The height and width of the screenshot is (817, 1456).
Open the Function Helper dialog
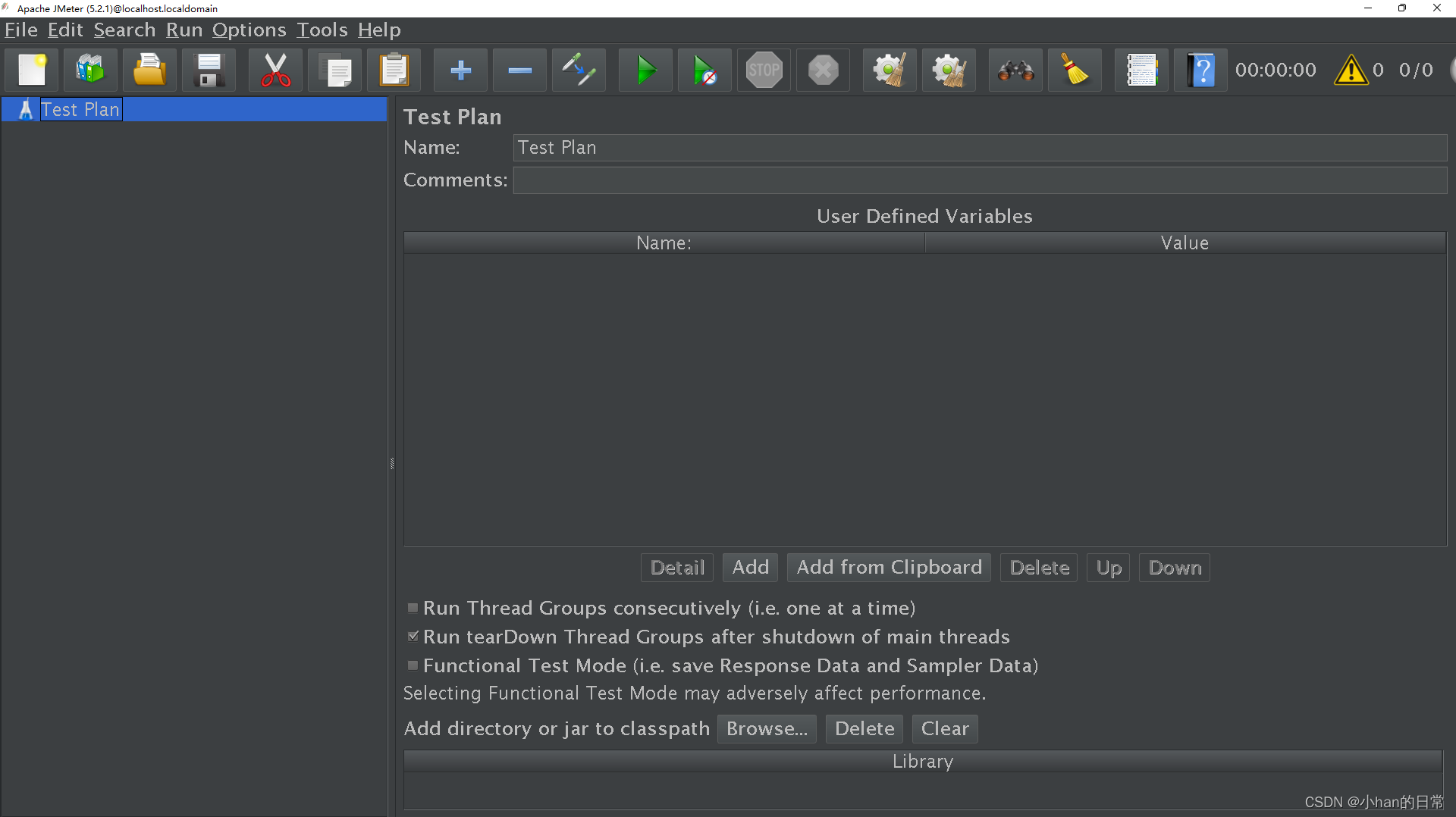[x=1141, y=70]
